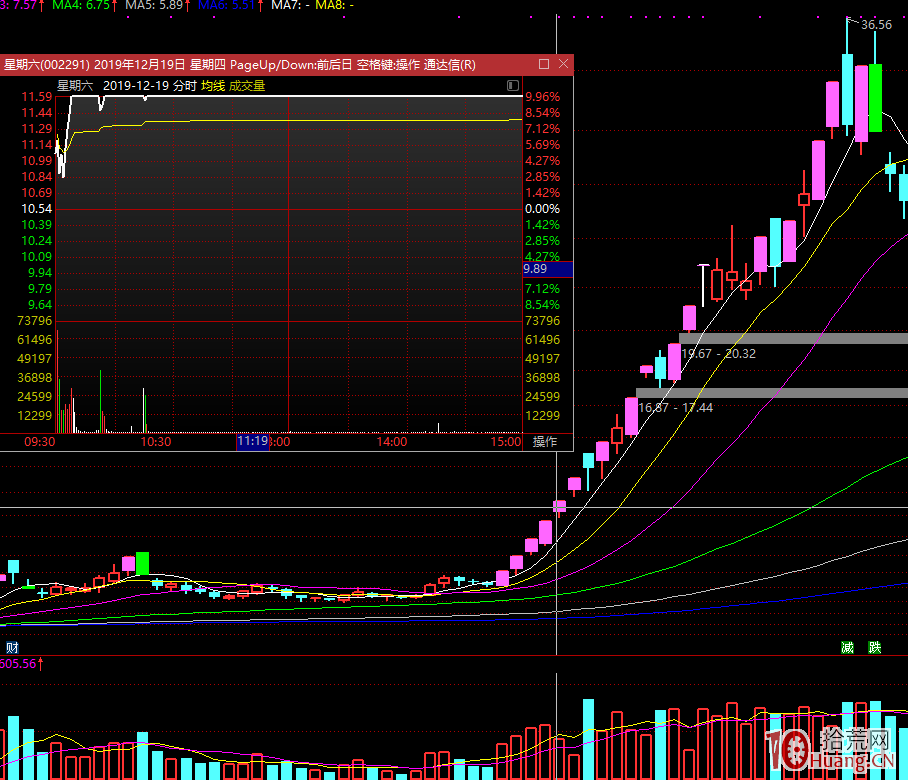Select the 均线 legend label

pos(212,86)
